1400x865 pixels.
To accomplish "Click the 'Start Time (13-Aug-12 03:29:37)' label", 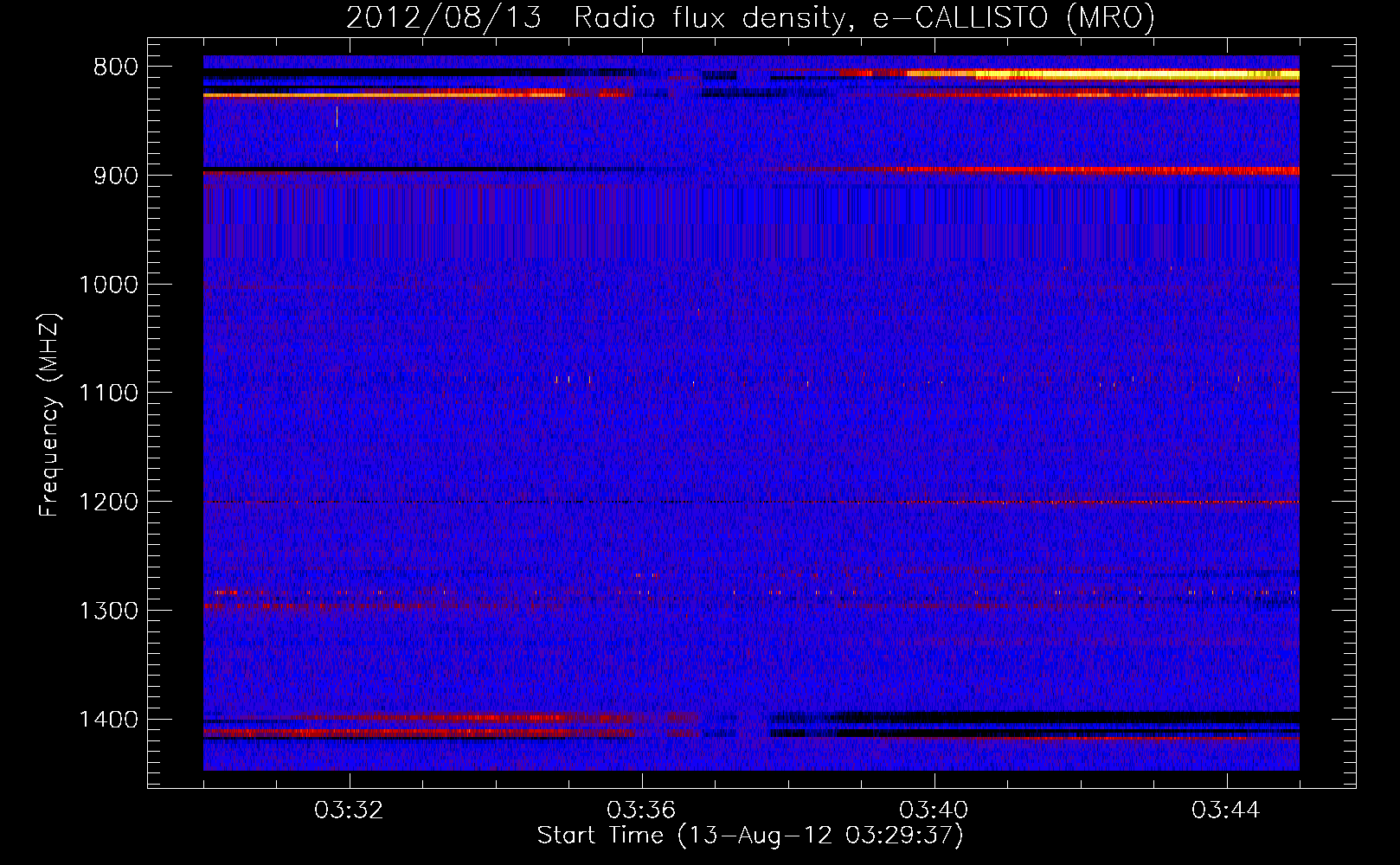I will click(x=750, y=836).
